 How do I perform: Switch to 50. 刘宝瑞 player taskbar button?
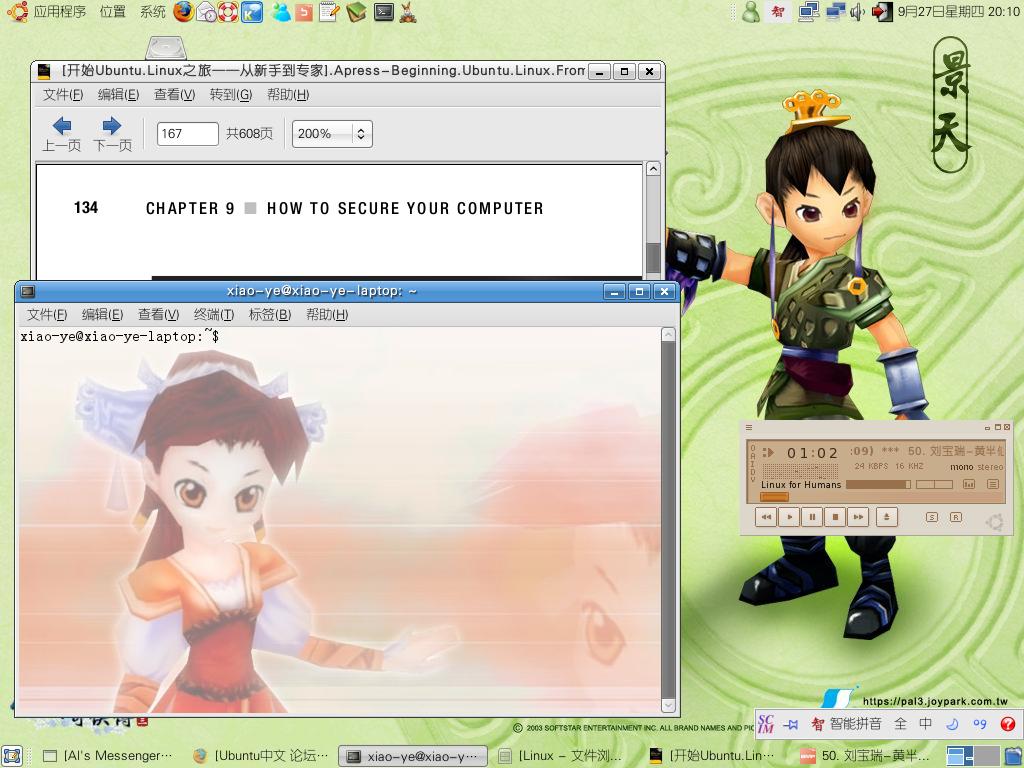(866, 756)
